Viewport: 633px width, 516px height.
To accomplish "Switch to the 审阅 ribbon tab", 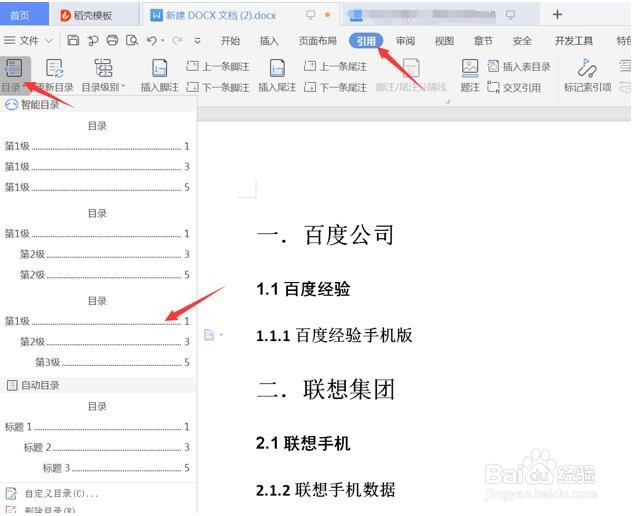I will tap(405, 40).
